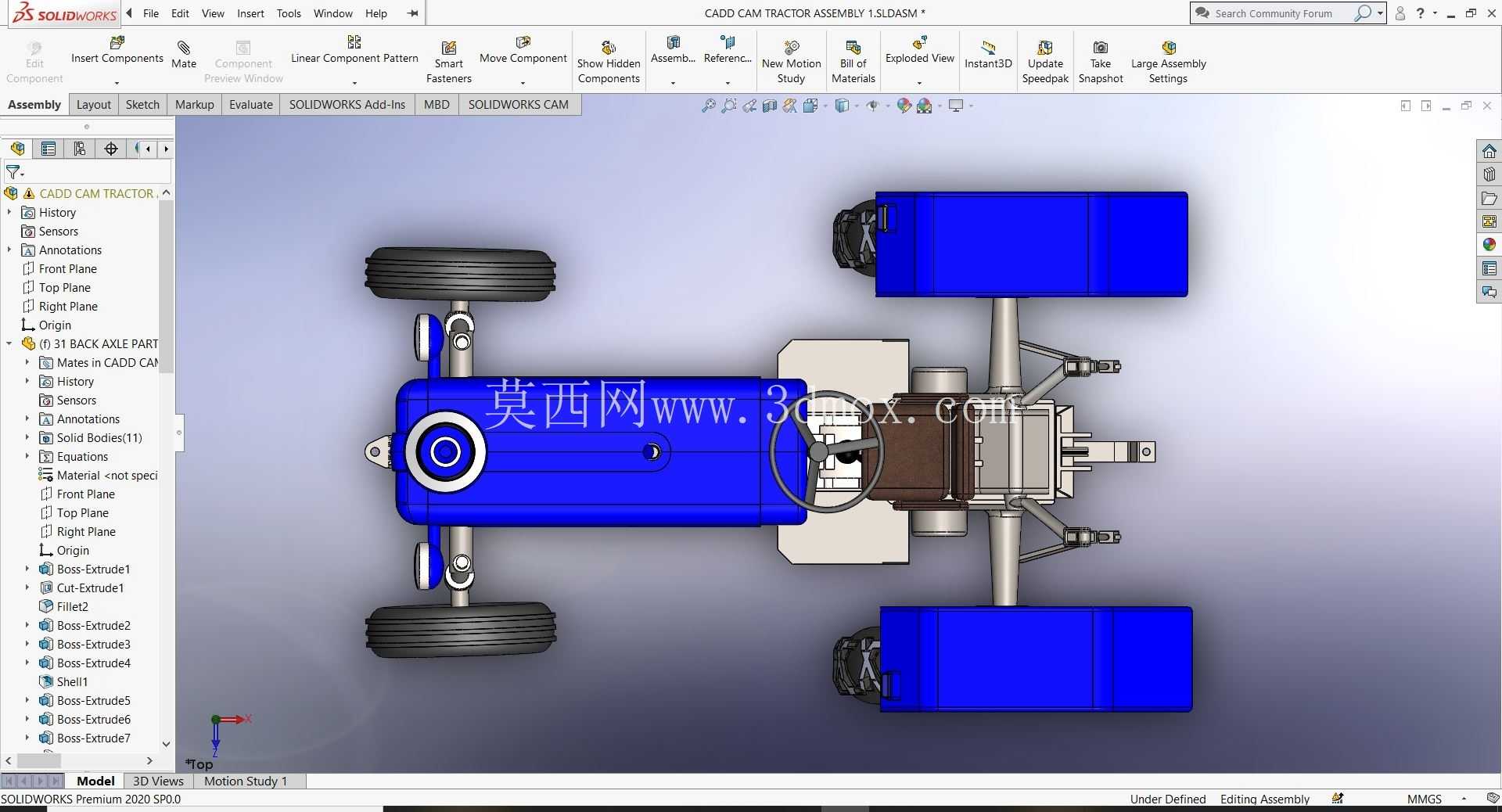Click the MMGS unit system button
Viewport: 1502px width, 812px height.
click(x=1424, y=799)
